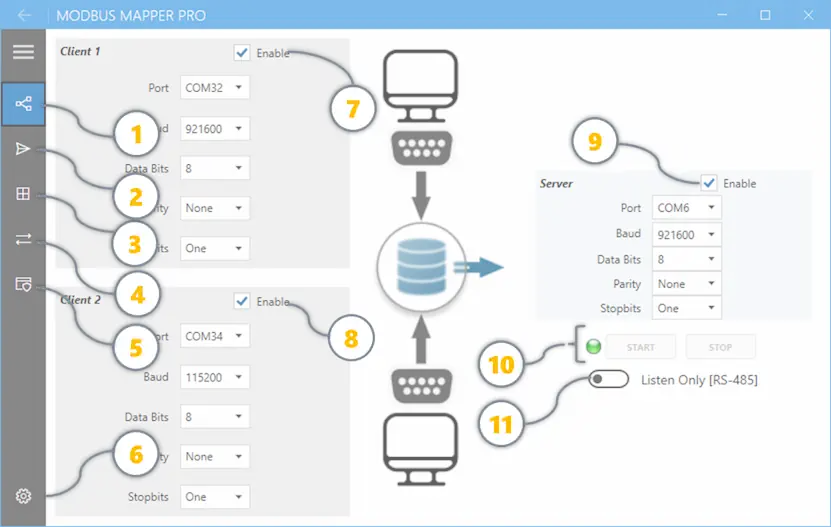Image resolution: width=831 pixels, height=527 pixels.
Task: Open the grid table sidebar icon
Action: pyautogui.click(x=23, y=194)
